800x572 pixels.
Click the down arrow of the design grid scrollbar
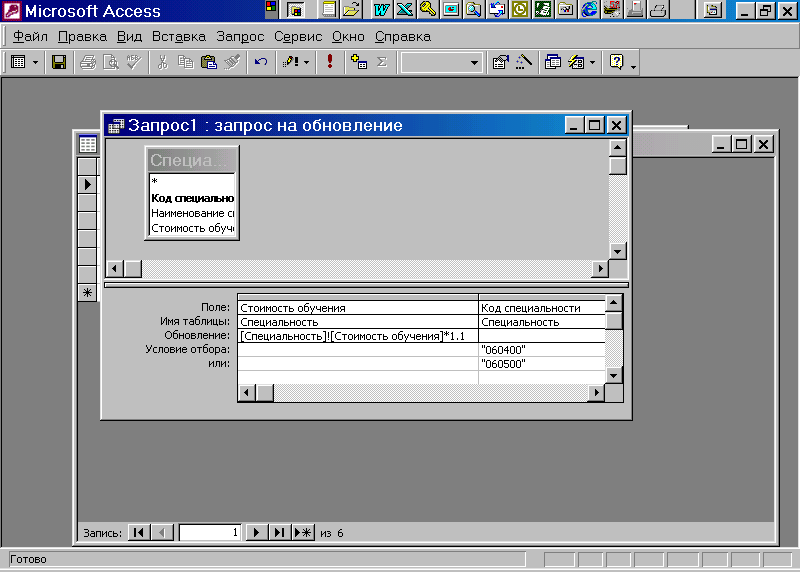[x=614, y=376]
